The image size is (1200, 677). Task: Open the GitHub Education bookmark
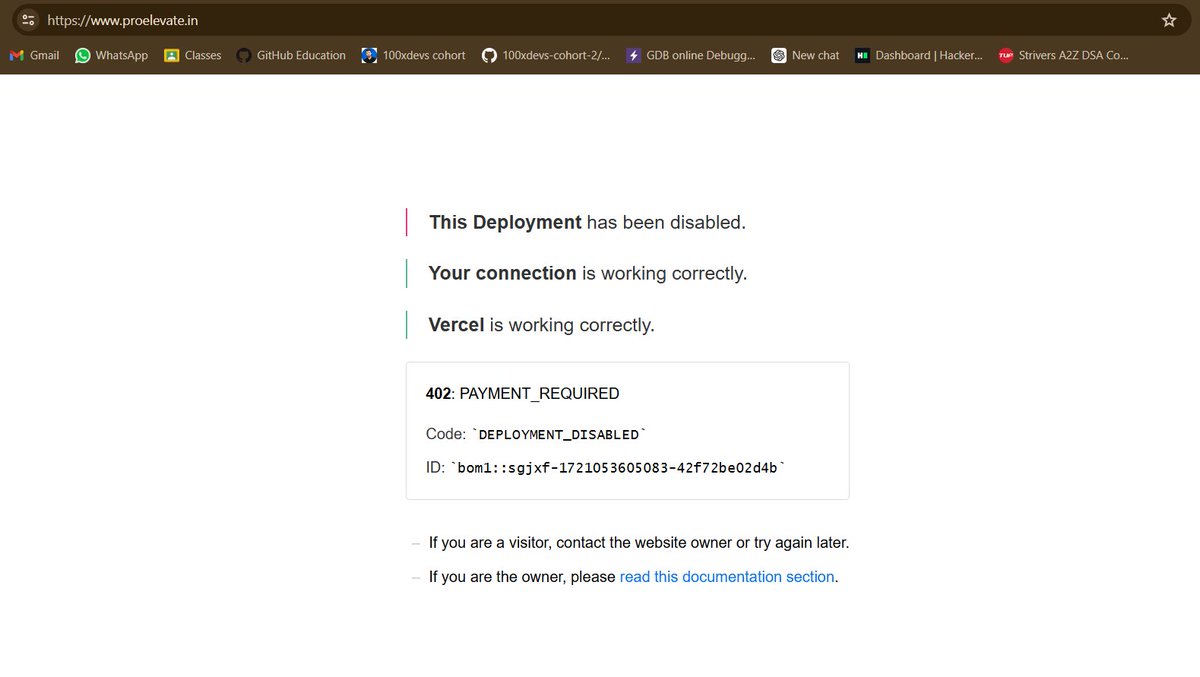pos(291,56)
